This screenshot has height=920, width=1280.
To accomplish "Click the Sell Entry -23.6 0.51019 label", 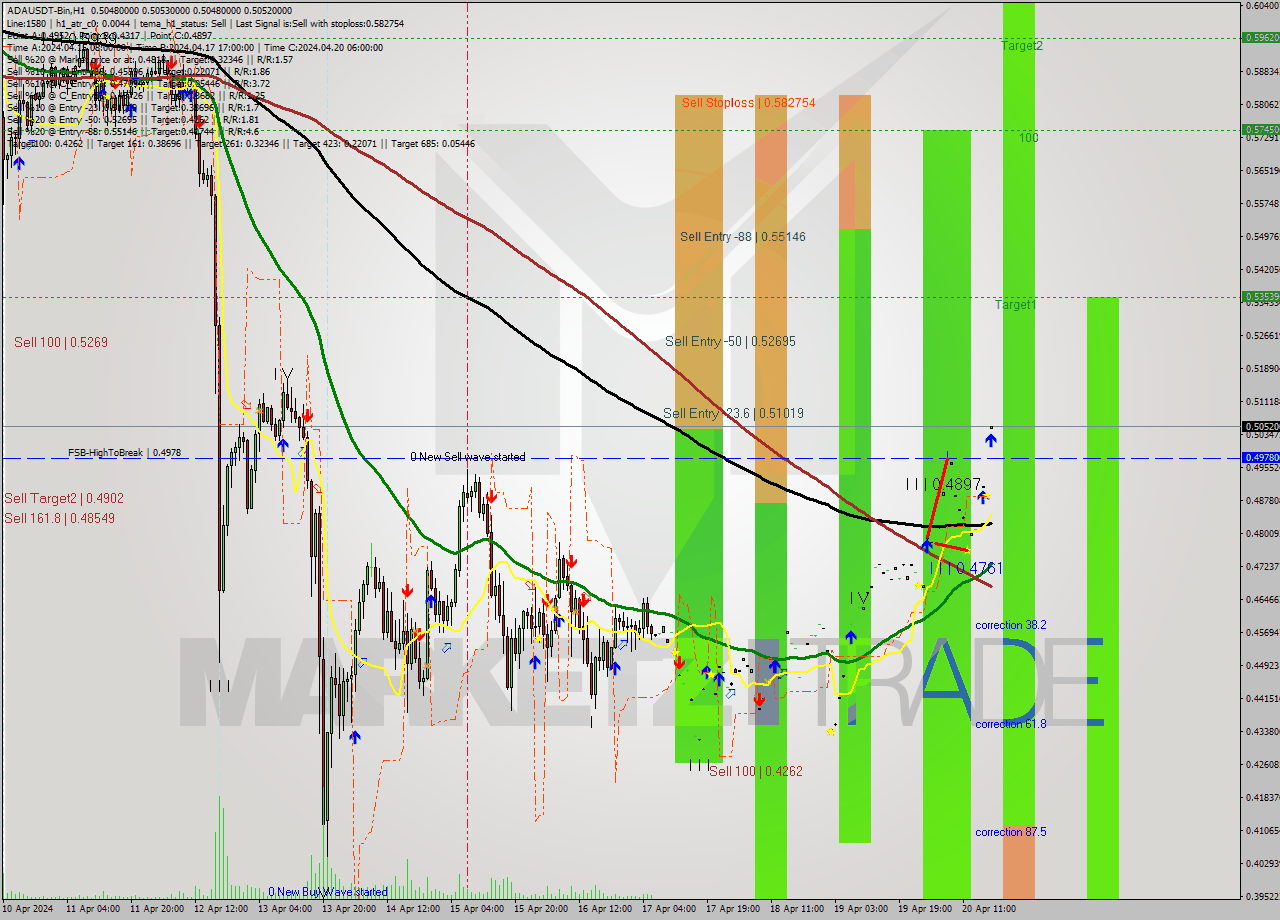I will [x=733, y=413].
